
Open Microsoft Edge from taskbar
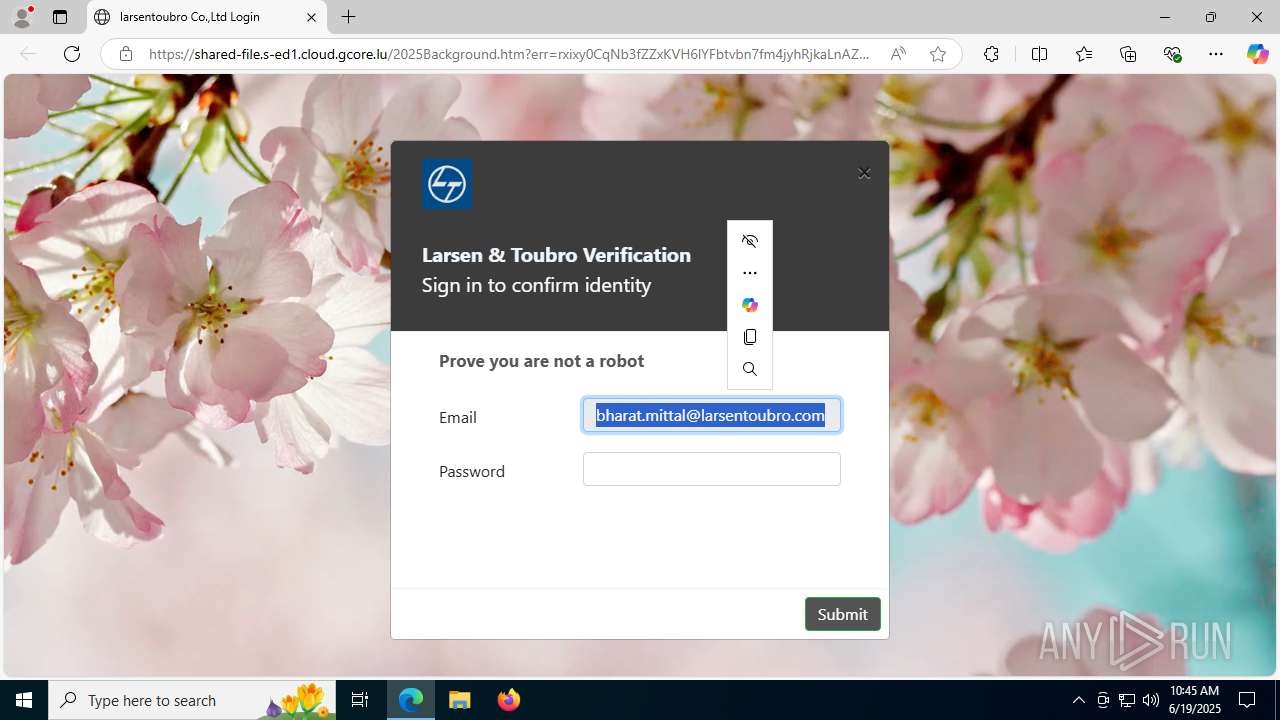[x=411, y=700]
